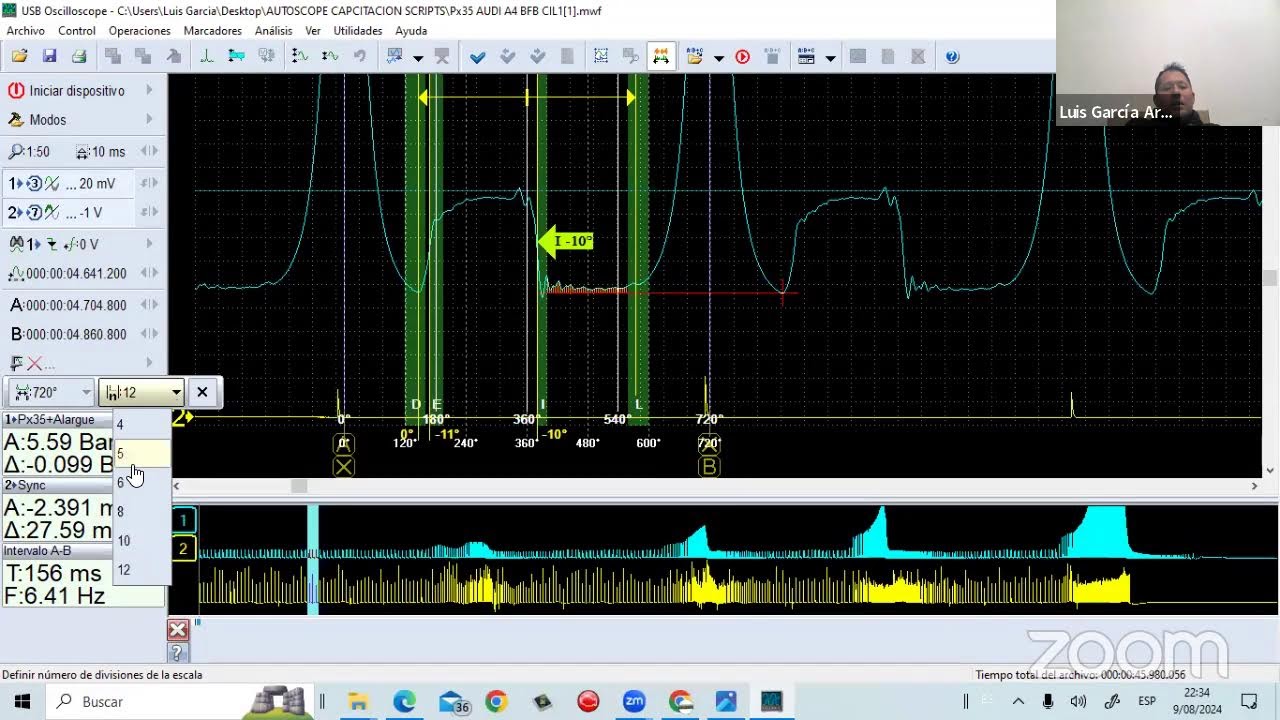Screen dimensions: 1280x720
Task: Expand dropdown arrow beside script folder icon
Action: 718,58
